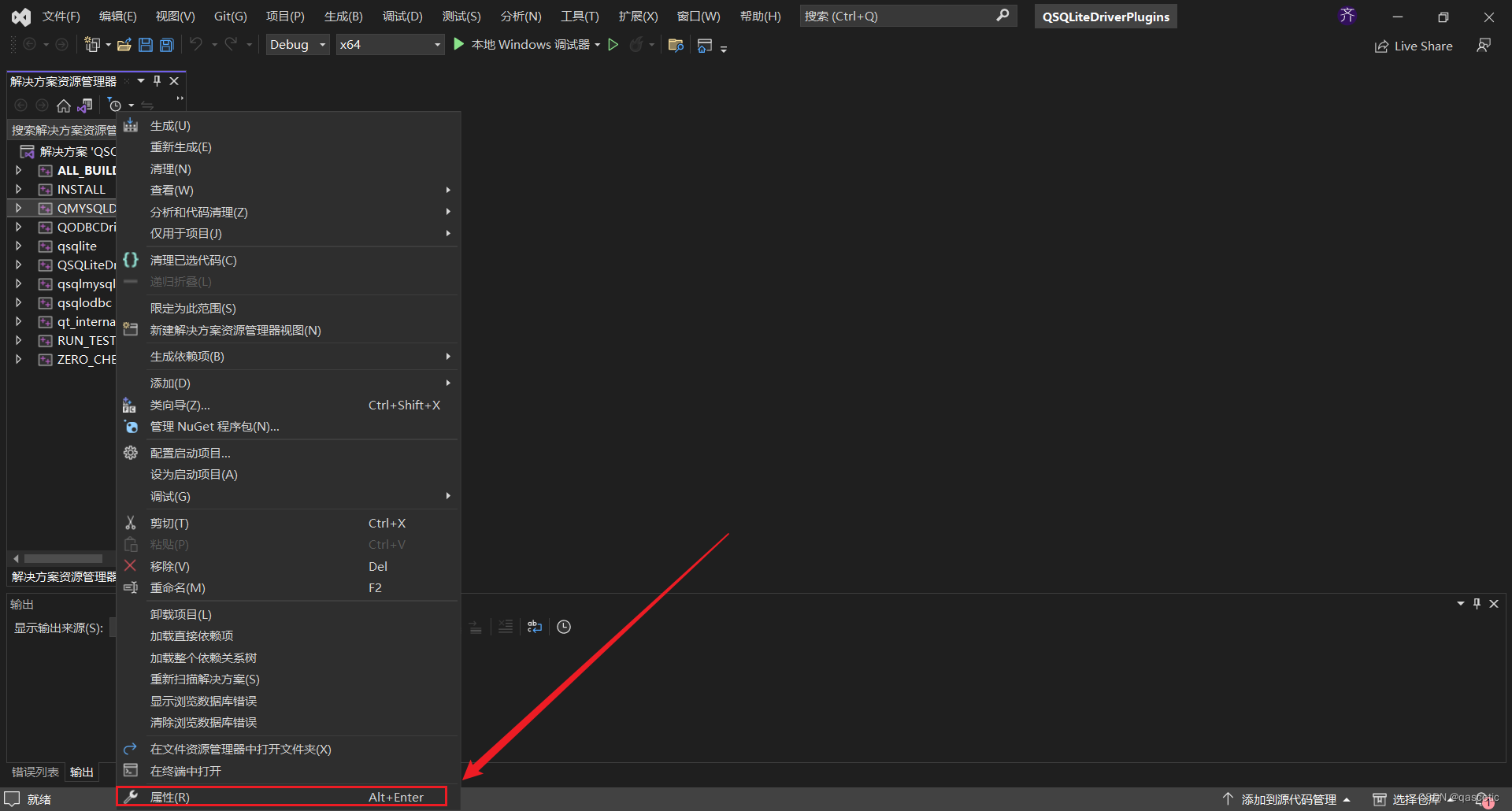Click the feedback person icon top right

[x=1484, y=46]
